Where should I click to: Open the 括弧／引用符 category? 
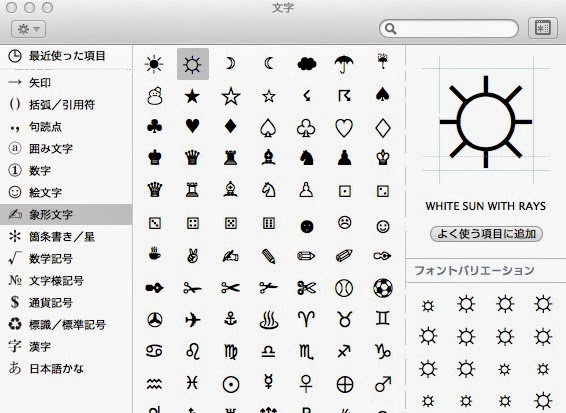click(x=66, y=105)
